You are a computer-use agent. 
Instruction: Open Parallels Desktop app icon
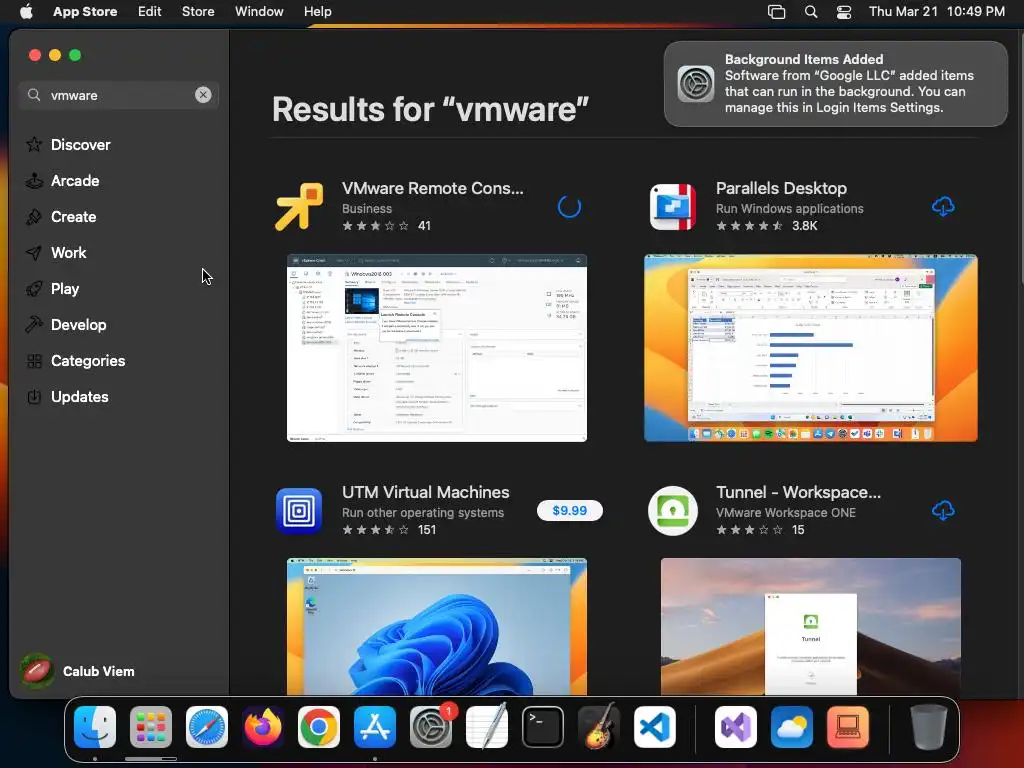point(673,207)
